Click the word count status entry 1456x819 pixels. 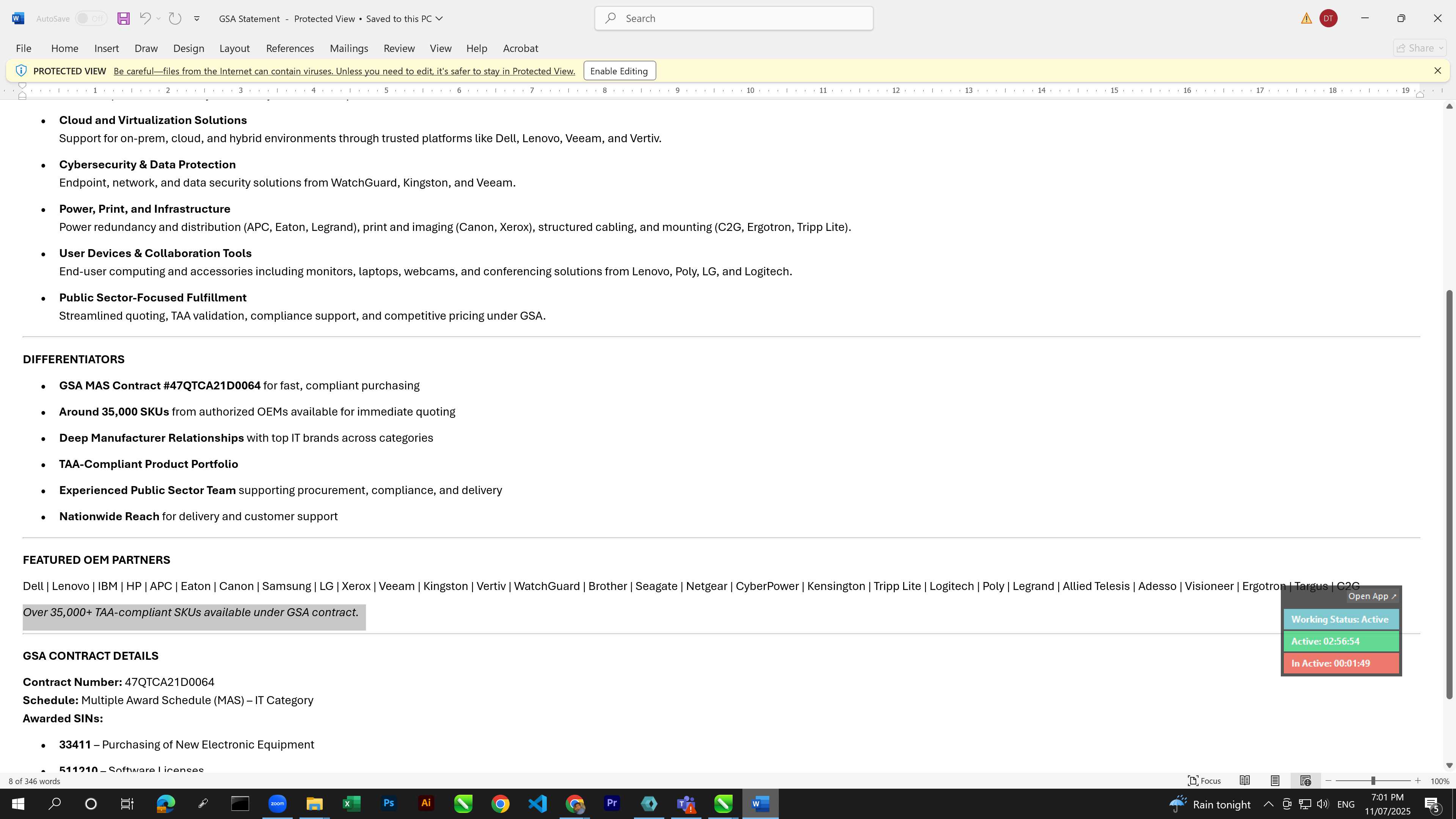(35, 781)
